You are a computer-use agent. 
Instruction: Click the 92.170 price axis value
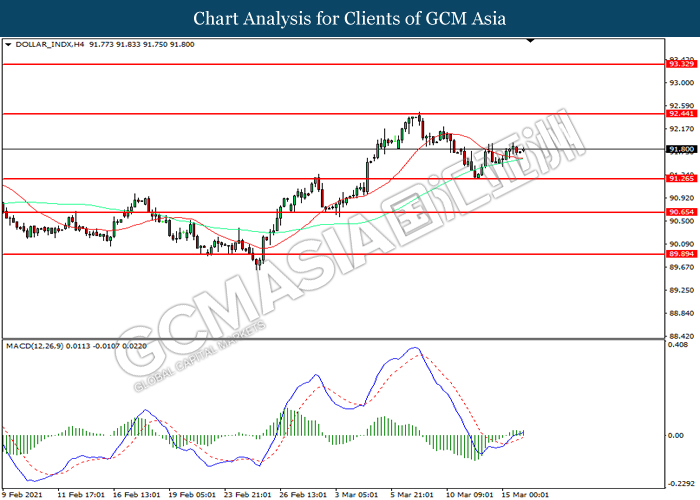[682, 129]
